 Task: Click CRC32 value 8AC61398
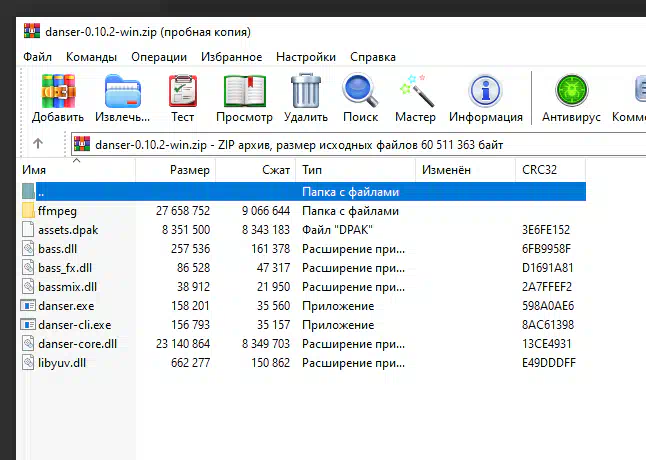548,325
